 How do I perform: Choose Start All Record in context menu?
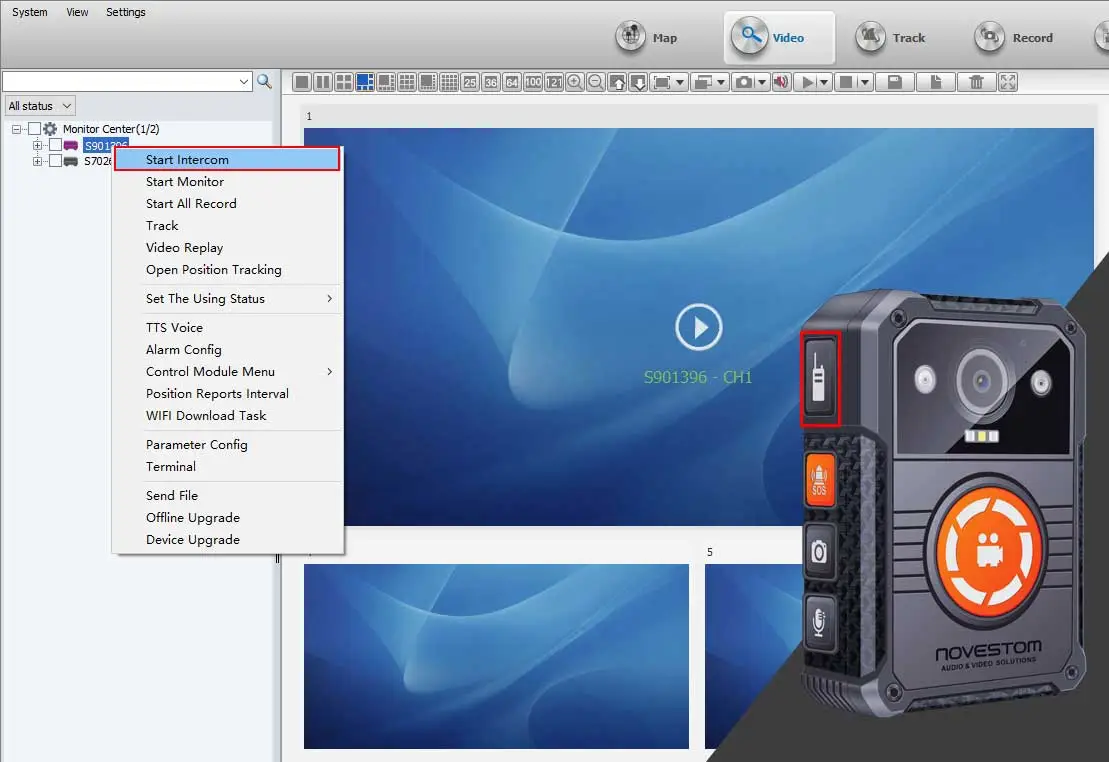click(x=227, y=204)
